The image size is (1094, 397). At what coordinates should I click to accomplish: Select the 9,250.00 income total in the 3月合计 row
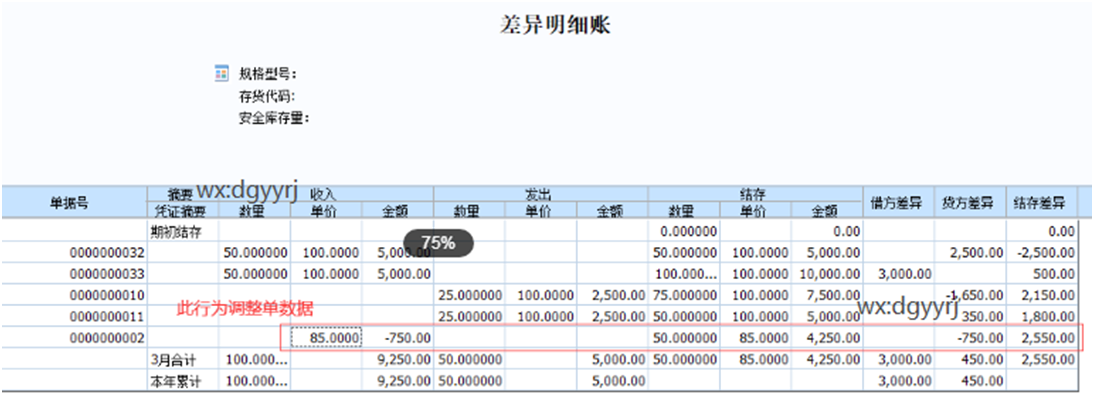pyautogui.click(x=405, y=360)
